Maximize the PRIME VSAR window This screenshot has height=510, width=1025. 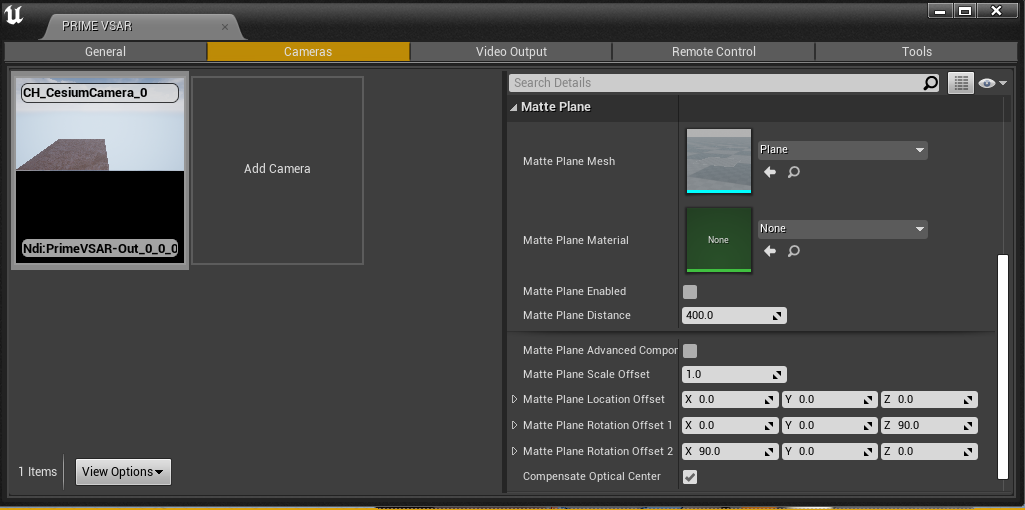coord(965,11)
